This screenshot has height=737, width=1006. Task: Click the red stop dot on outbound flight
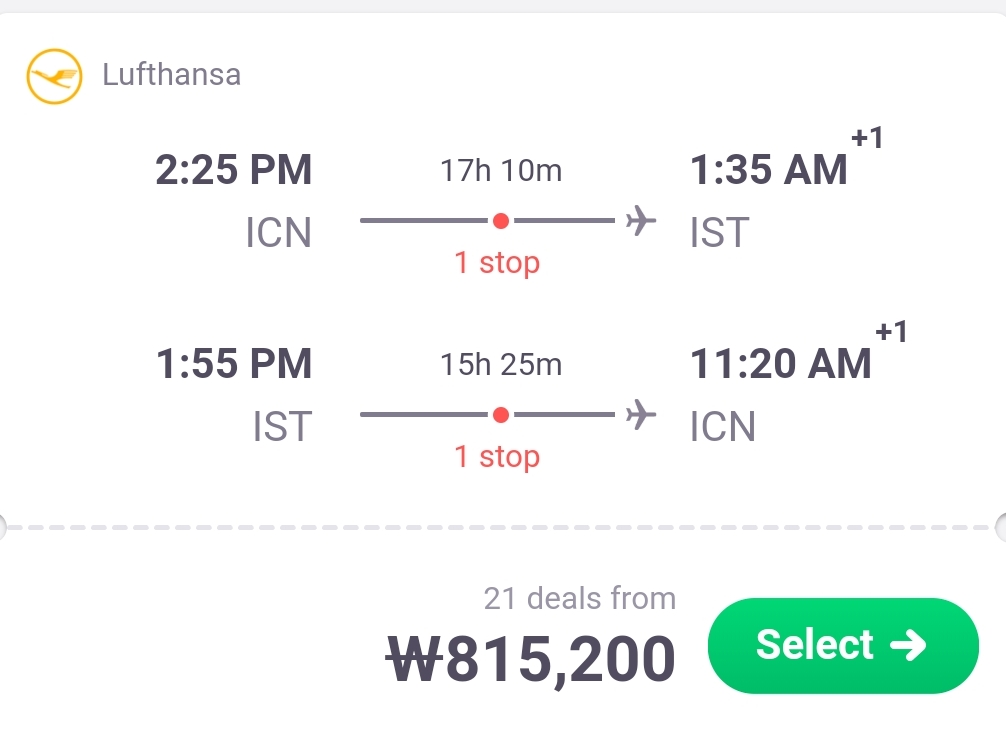point(501,220)
